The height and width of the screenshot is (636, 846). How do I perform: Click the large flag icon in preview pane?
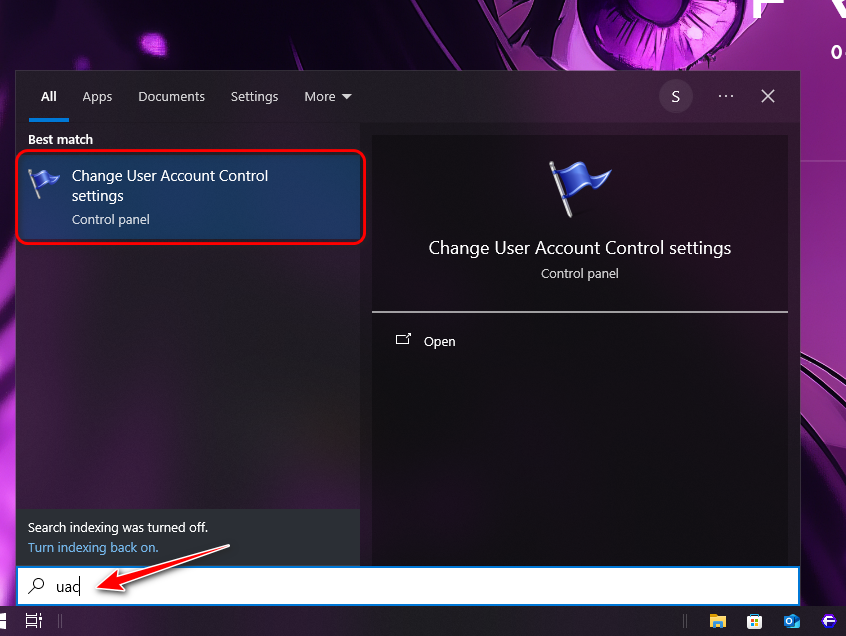579,189
